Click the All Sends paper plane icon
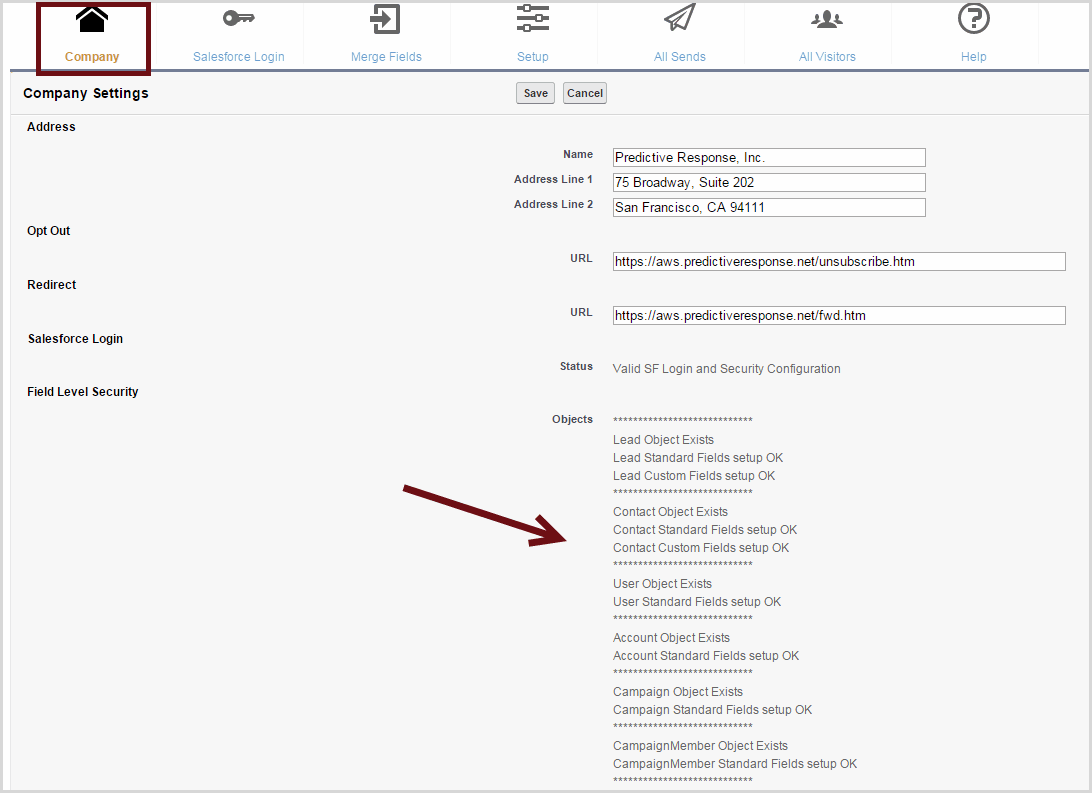Viewport: 1092px width, 793px height. pos(679,19)
